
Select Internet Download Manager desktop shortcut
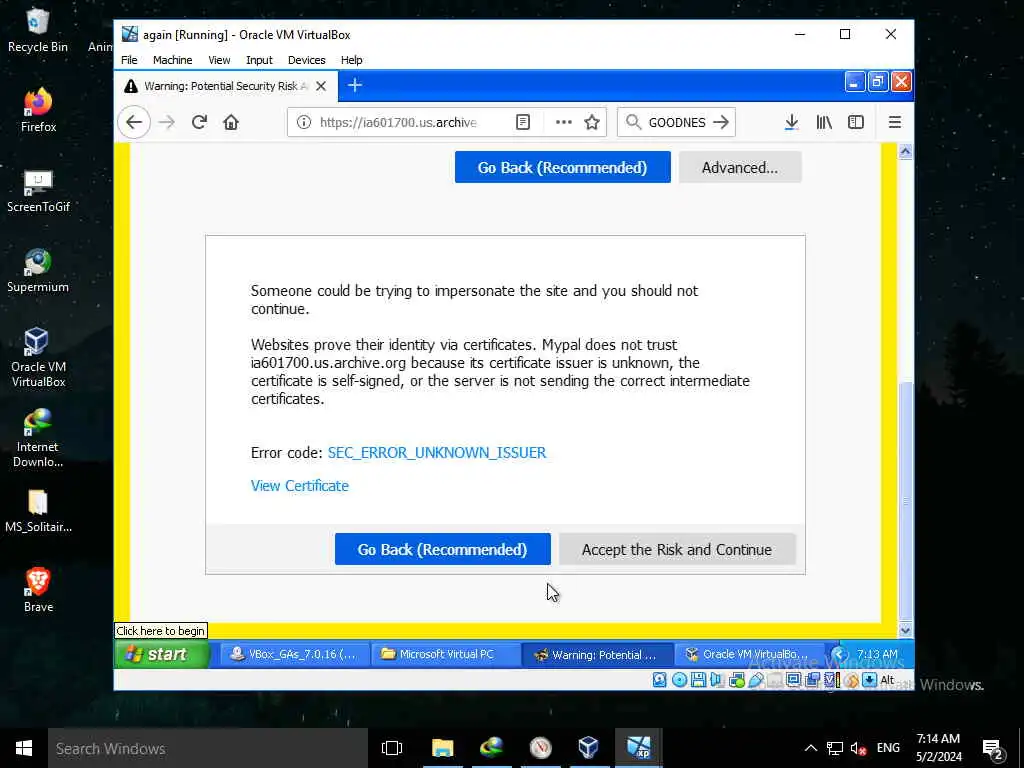click(x=38, y=438)
